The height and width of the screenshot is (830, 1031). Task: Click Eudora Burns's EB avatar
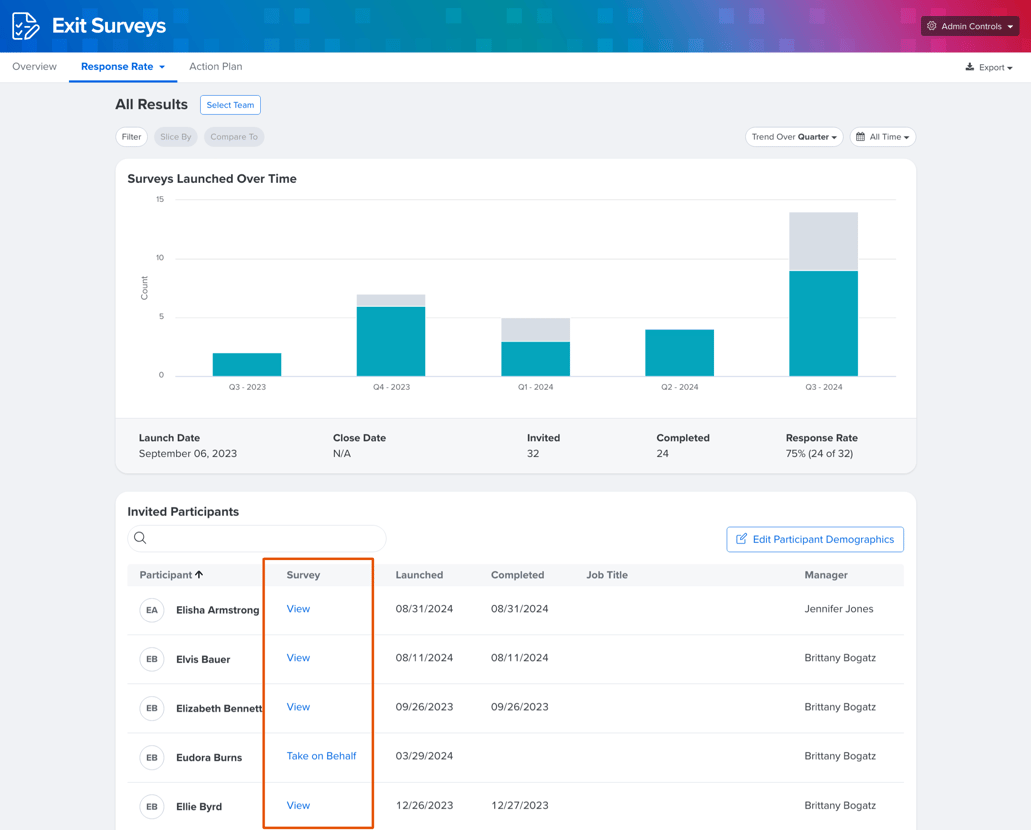pyautogui.click(x=152, y=757)
